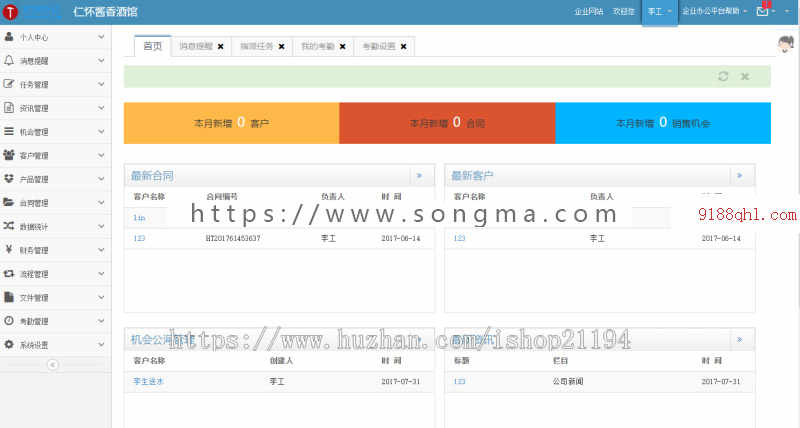Image resolution: width=800 pixels, height=428 pixels.
Task: Close the 考勤设置 tab with its X
Action: (404, 46)
